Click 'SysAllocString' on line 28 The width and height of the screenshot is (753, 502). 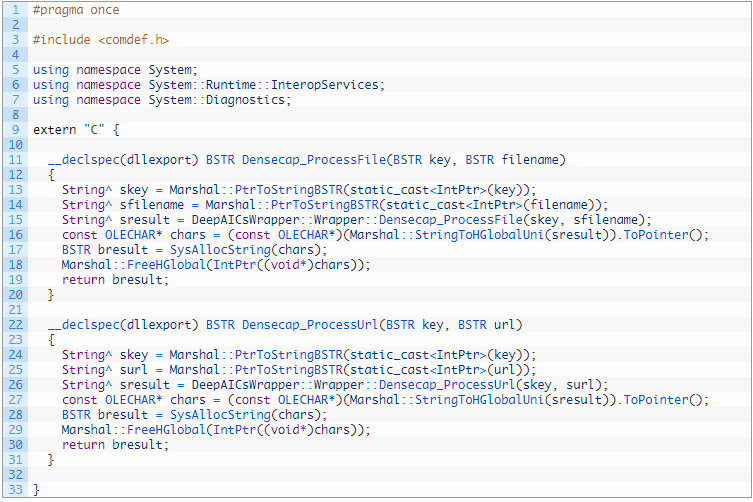(x=220, y=415)
